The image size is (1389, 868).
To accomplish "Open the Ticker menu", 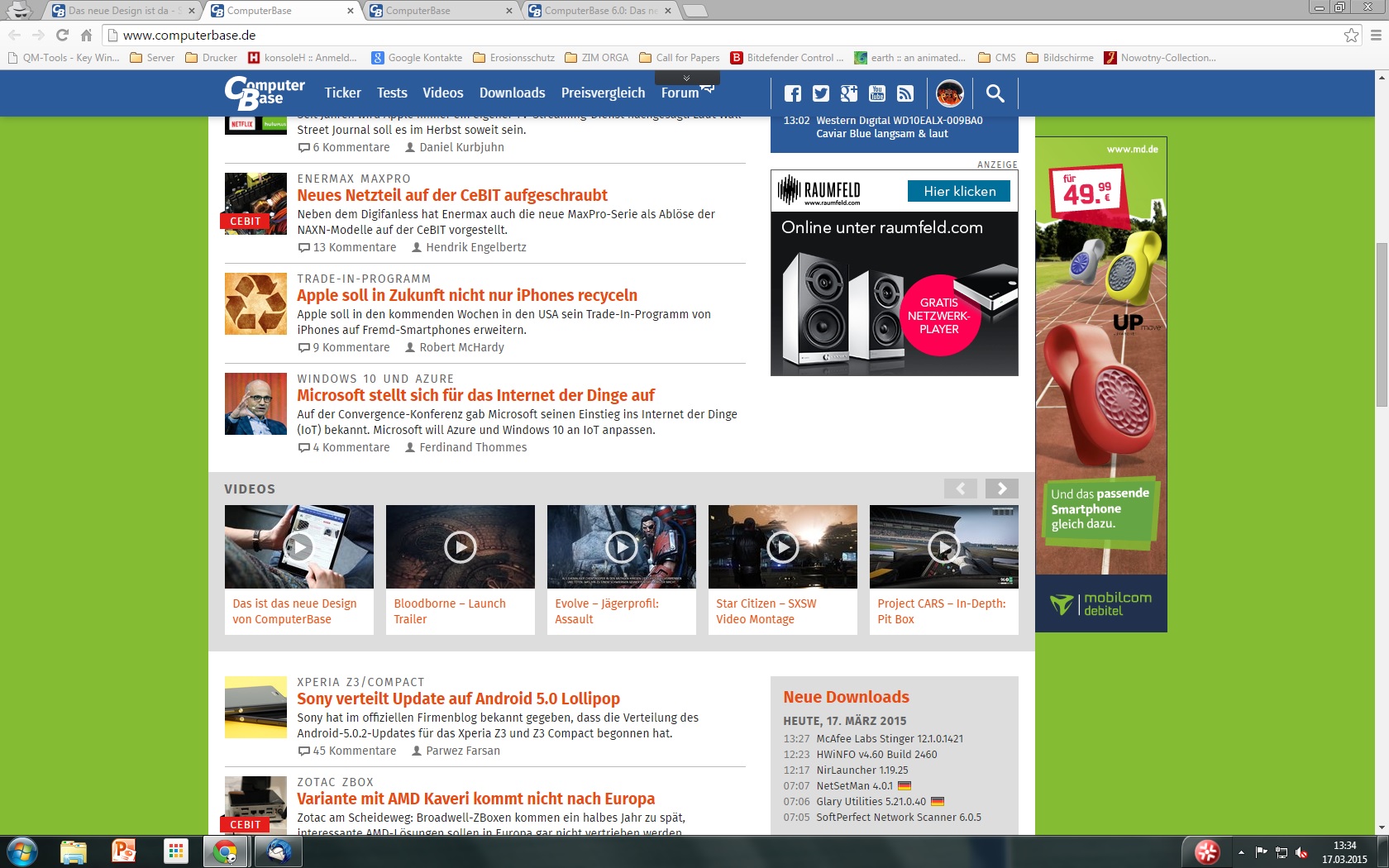I will 342,93.
